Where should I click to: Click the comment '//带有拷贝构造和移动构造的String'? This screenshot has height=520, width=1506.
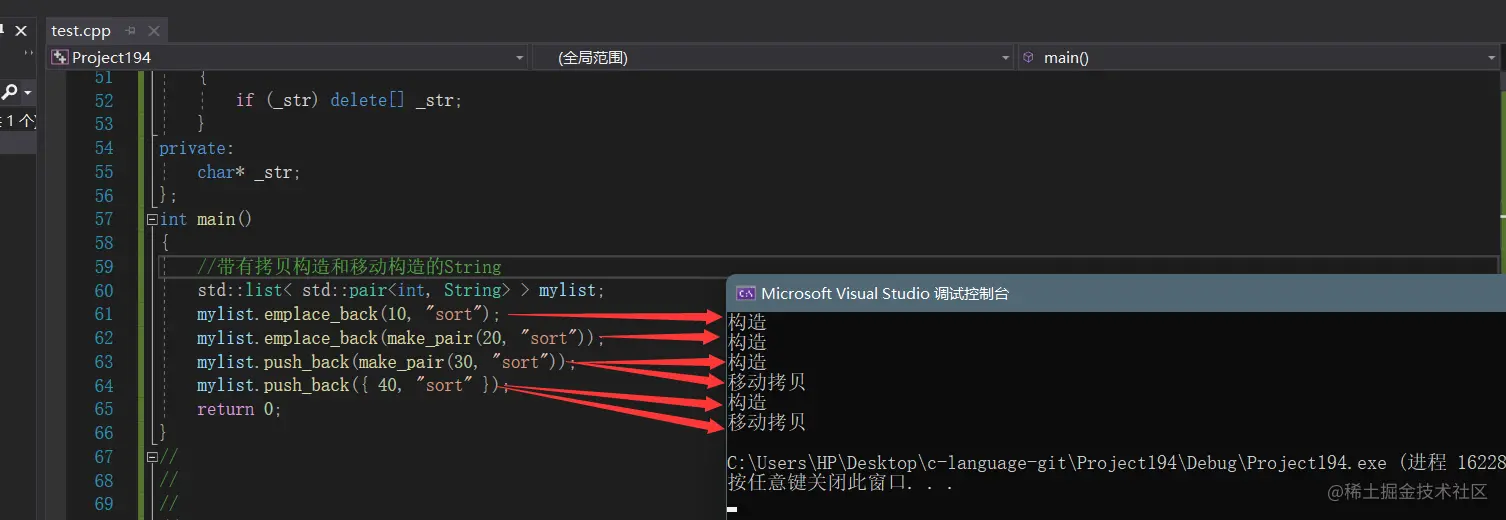click(x=349, y=267)
